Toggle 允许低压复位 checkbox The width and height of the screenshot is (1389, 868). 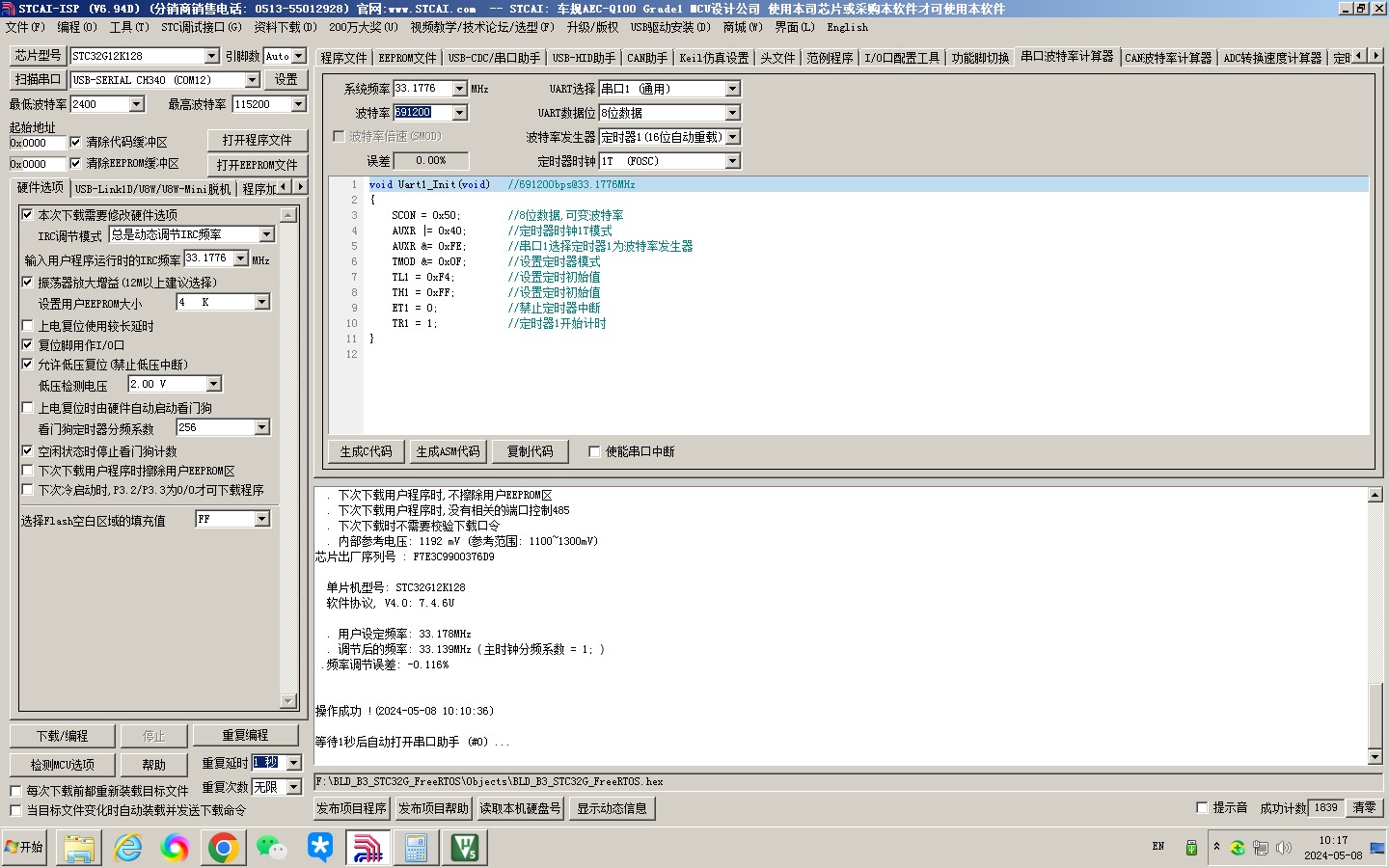27,364
